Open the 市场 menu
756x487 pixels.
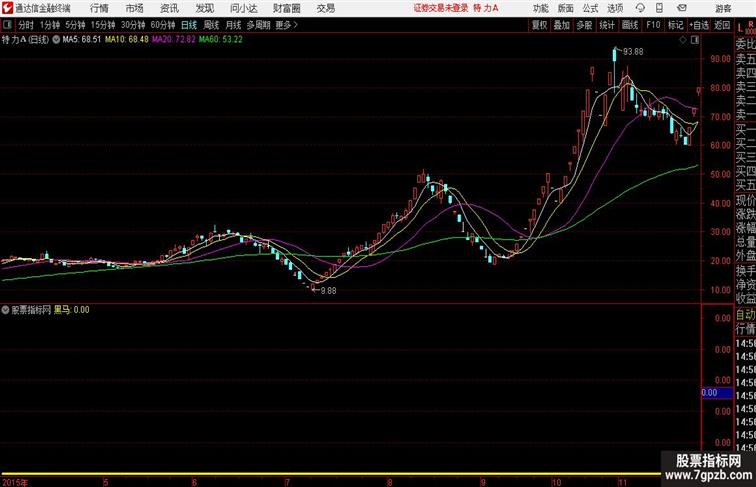tap(135, 8)
